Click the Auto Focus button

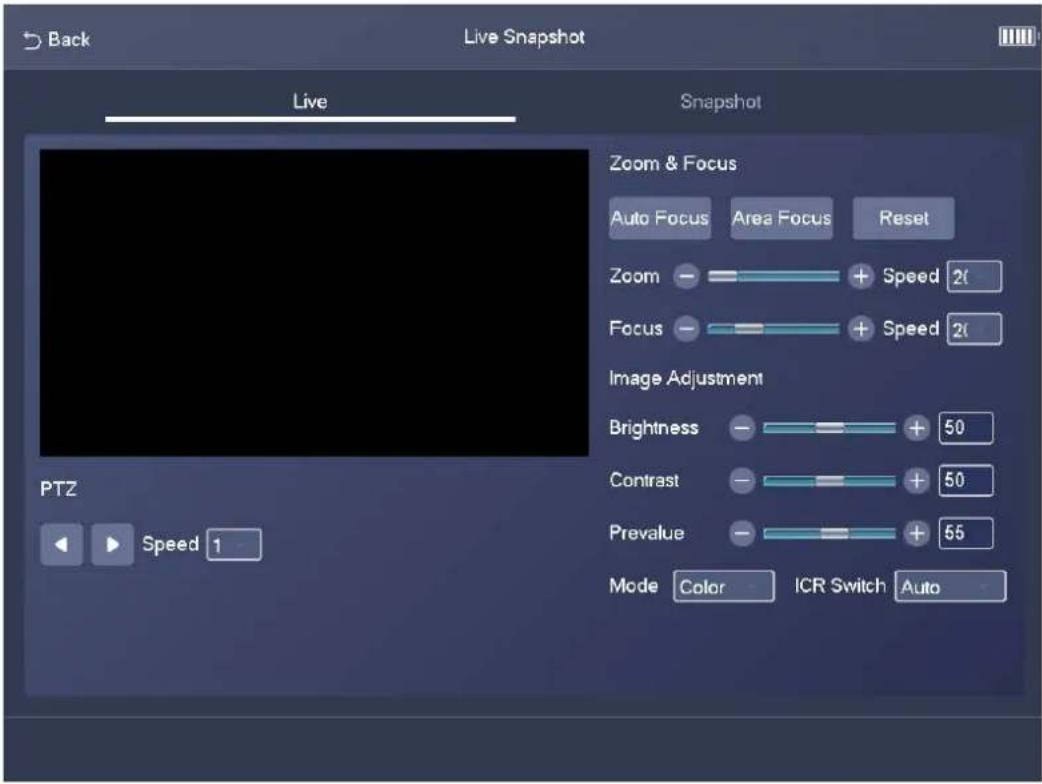pyautogui.click(x=660, y=218)
